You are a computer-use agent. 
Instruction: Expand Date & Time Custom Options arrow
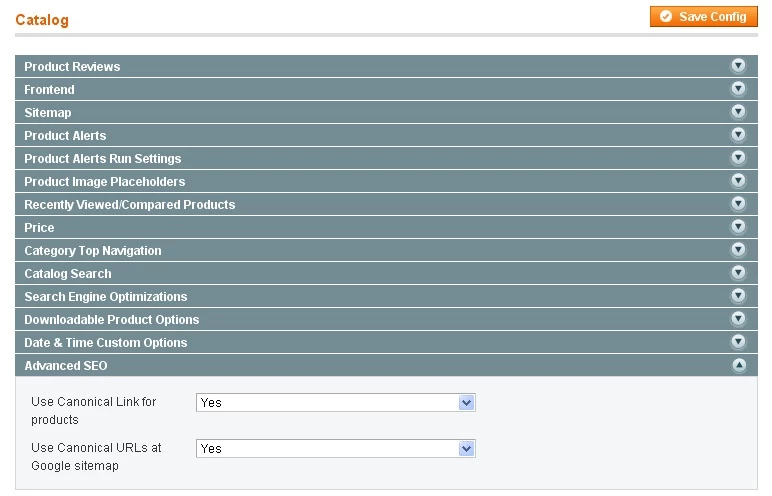pos(738,341)
